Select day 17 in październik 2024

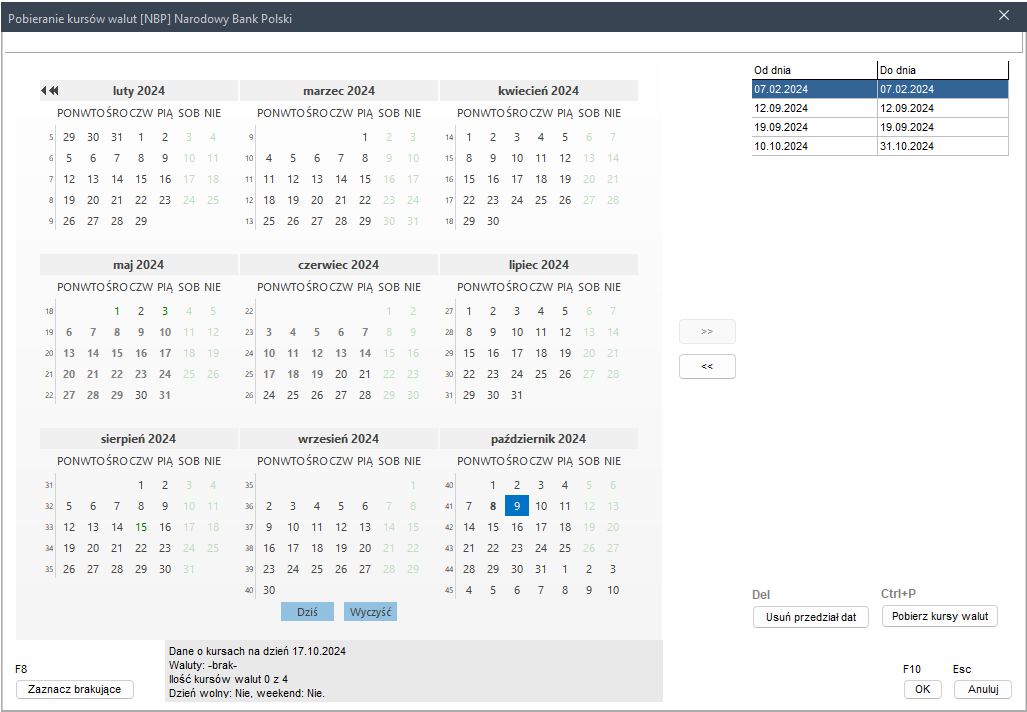point(540,527)
